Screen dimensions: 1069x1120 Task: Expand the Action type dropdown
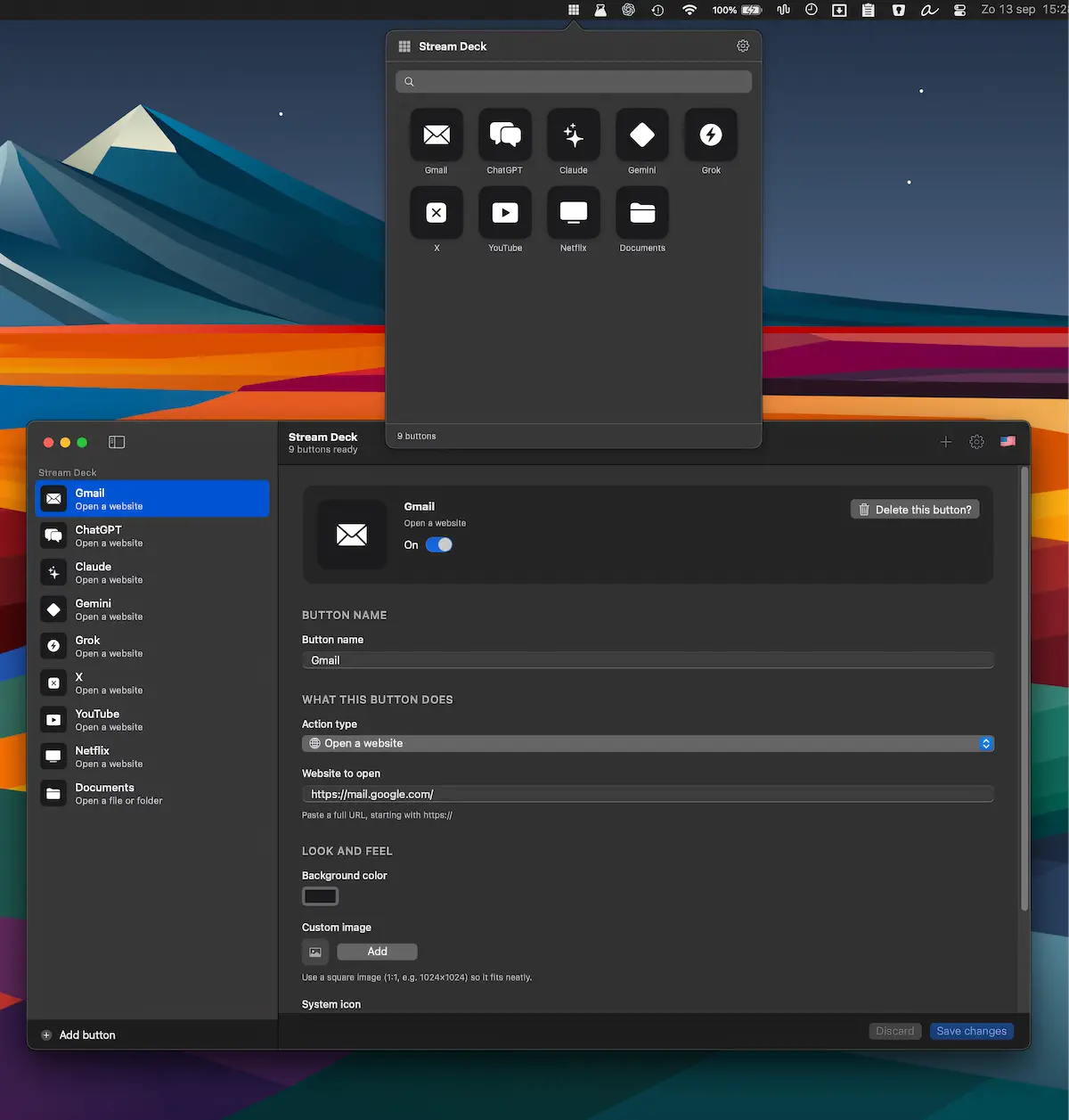pyautogui.click(x=648, y=743)
